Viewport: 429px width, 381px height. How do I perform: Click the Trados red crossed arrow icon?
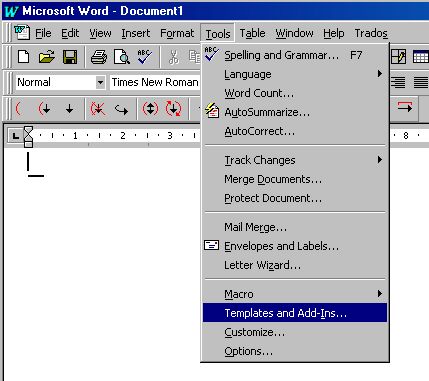pyautogui.click(x=98, y=109)
